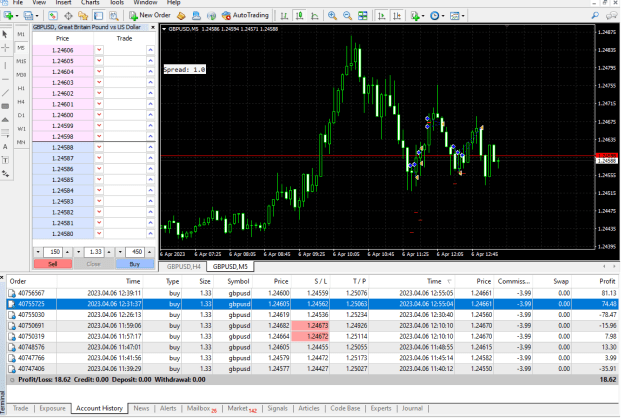This screenshot has width=625, height=418.
Task: Open the chat bubbles icon
Action: point(611,16)
